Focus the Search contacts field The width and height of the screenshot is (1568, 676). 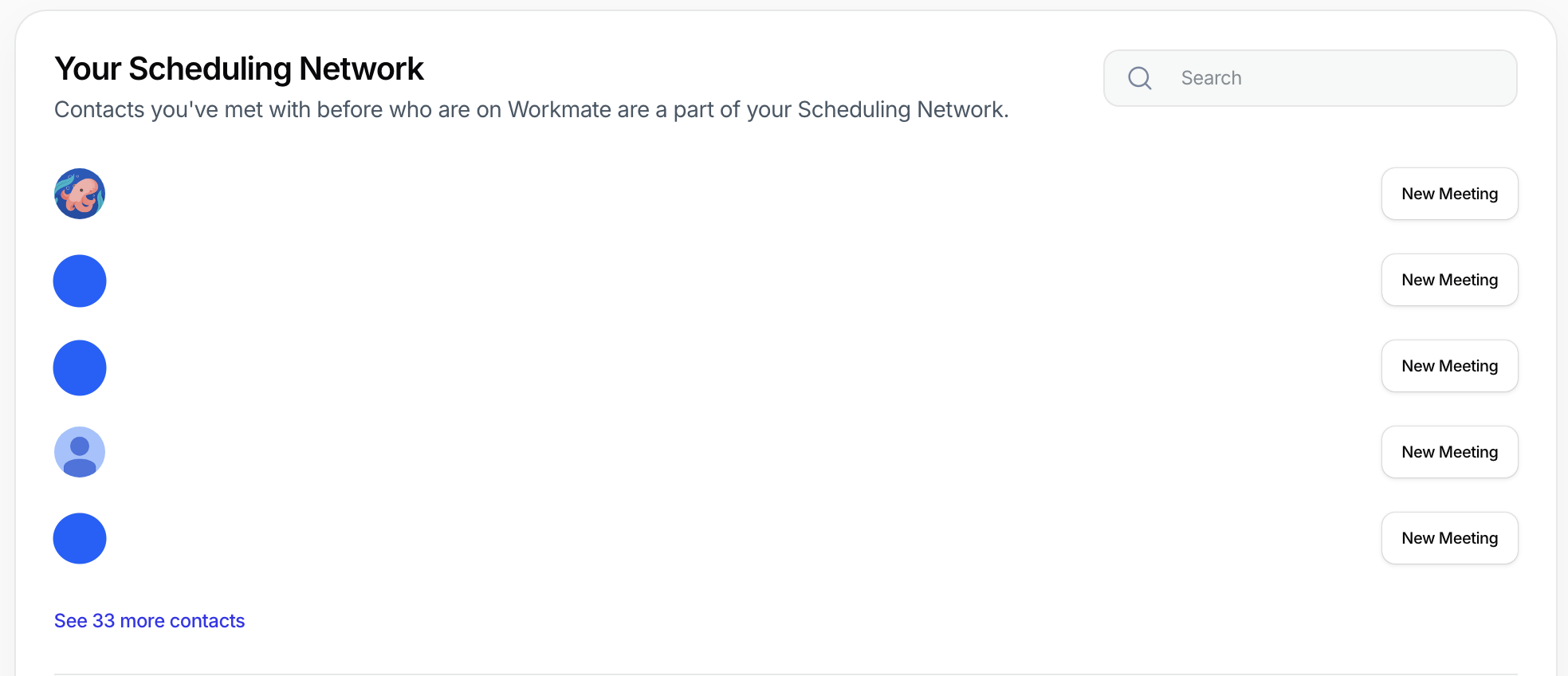[1311, 78]
